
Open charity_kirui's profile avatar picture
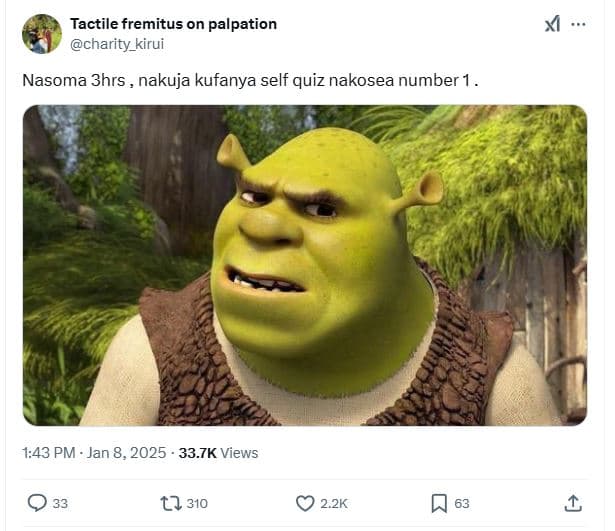coord(42,34)
